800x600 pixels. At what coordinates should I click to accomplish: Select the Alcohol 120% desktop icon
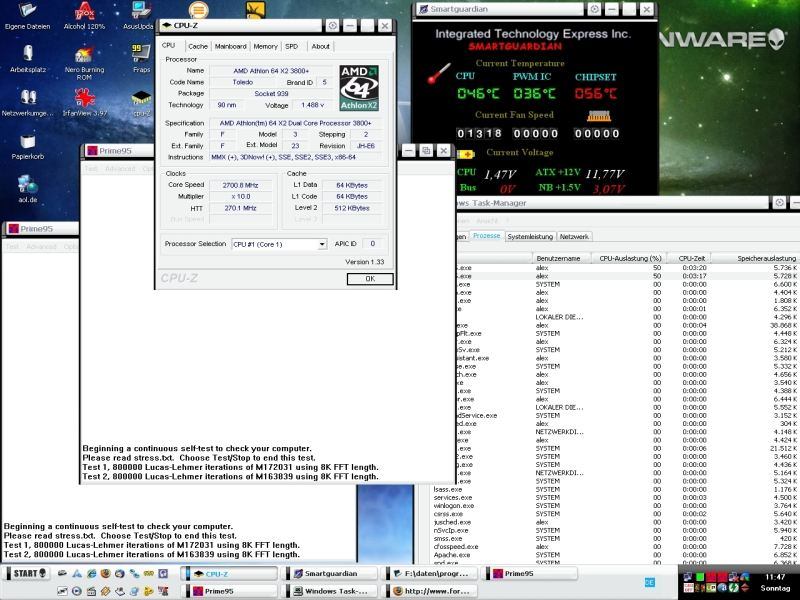84,15
